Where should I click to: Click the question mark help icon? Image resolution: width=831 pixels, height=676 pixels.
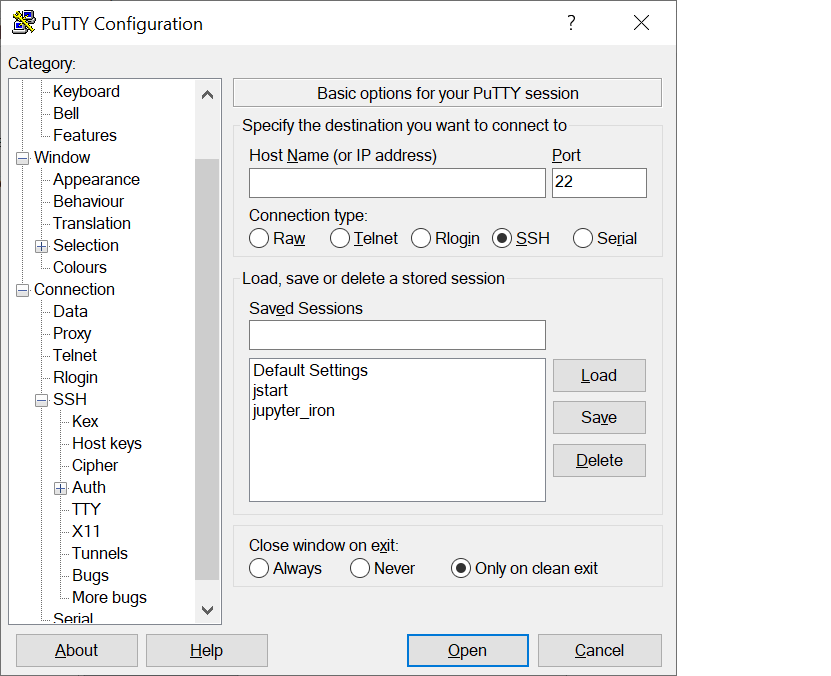(x=571, y=23)
